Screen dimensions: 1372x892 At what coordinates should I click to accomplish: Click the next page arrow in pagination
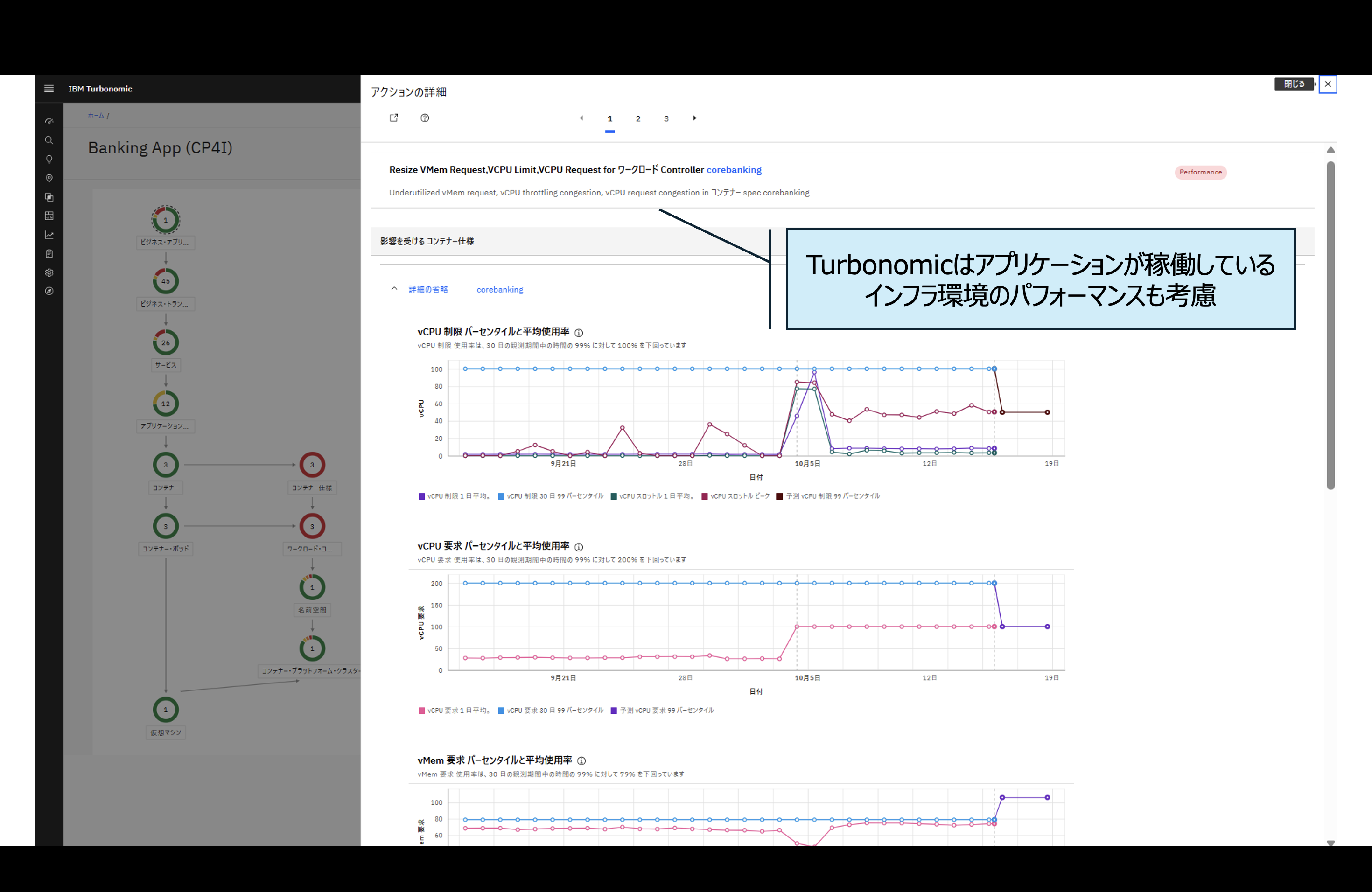click(x=695, y=118)
